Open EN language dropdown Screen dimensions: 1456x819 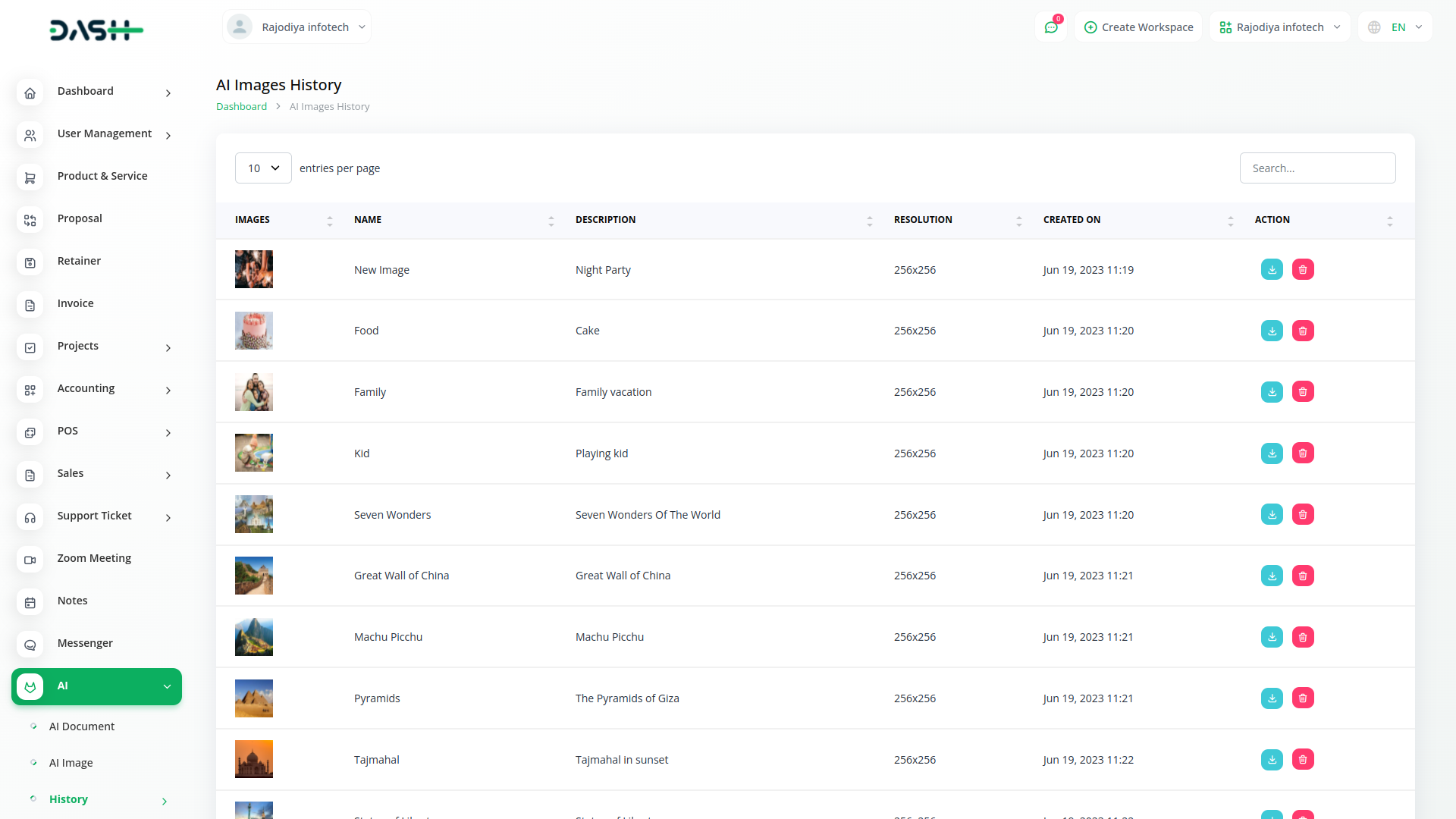click(x=1396, y=27)
